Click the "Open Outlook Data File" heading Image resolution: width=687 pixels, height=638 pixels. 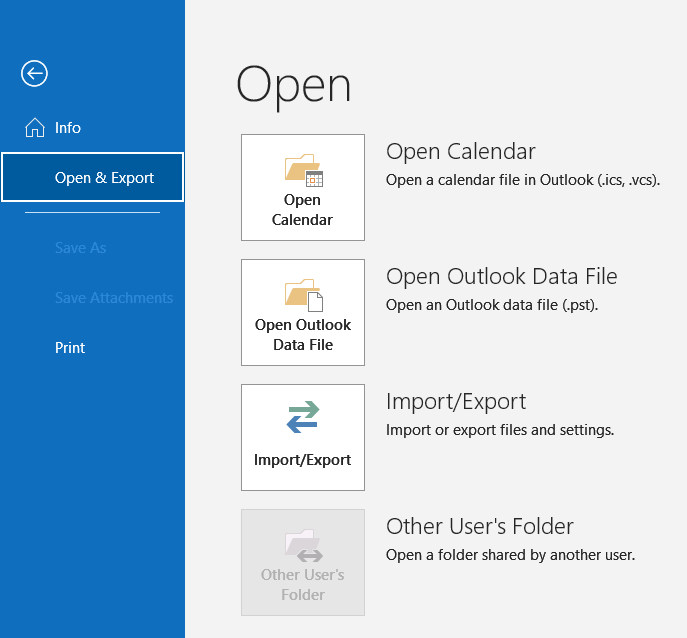pos(501,277)
